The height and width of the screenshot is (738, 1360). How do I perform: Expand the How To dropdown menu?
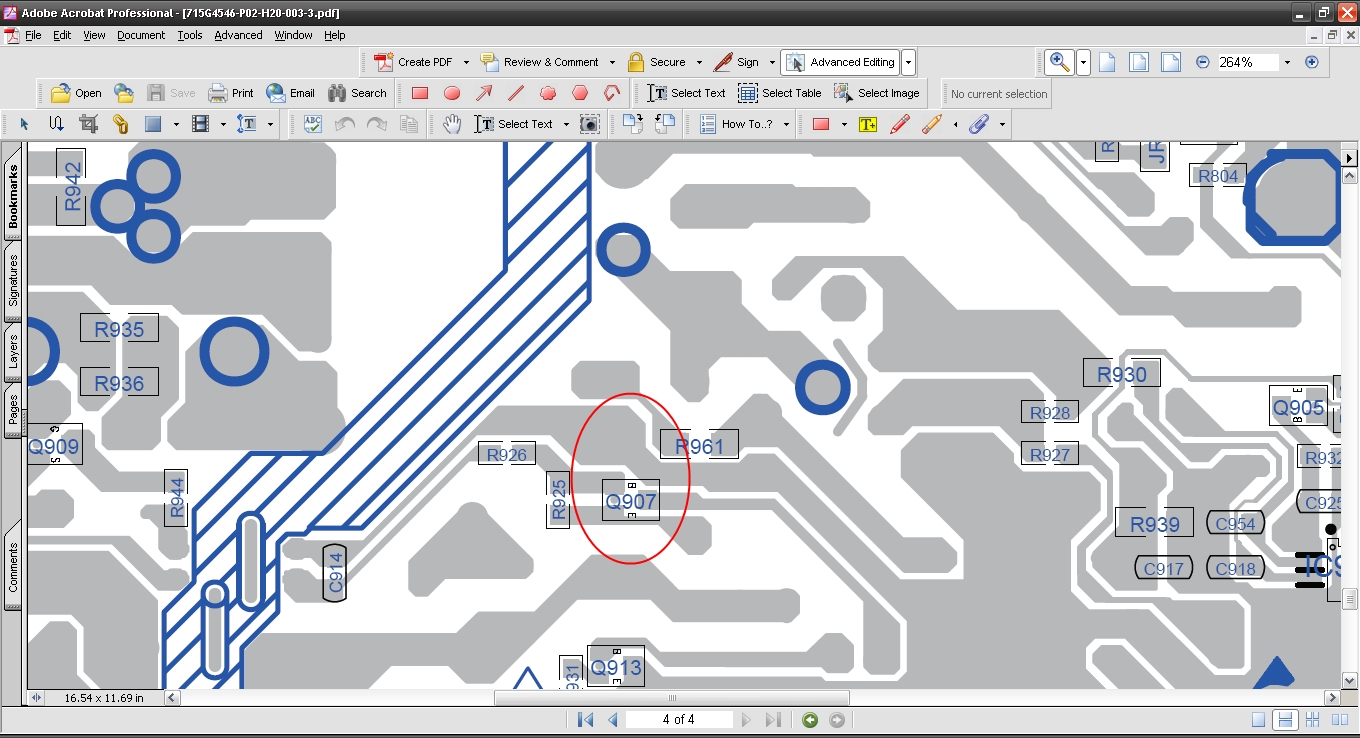[786, 124]
